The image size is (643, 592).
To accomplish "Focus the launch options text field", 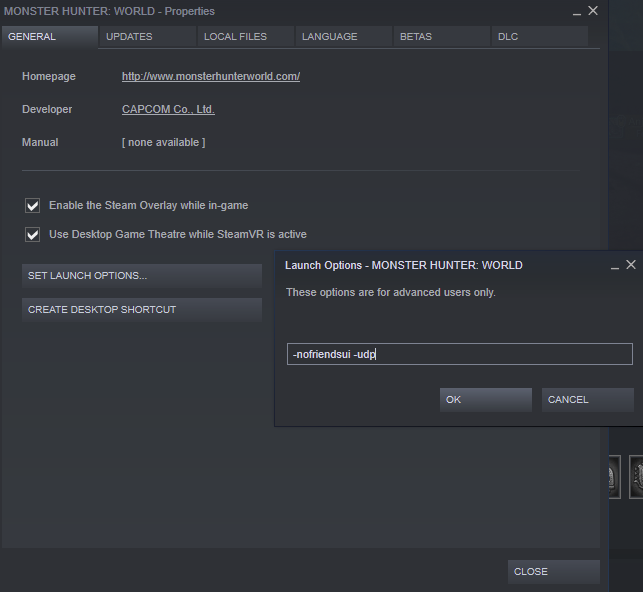I will (460, 354).
